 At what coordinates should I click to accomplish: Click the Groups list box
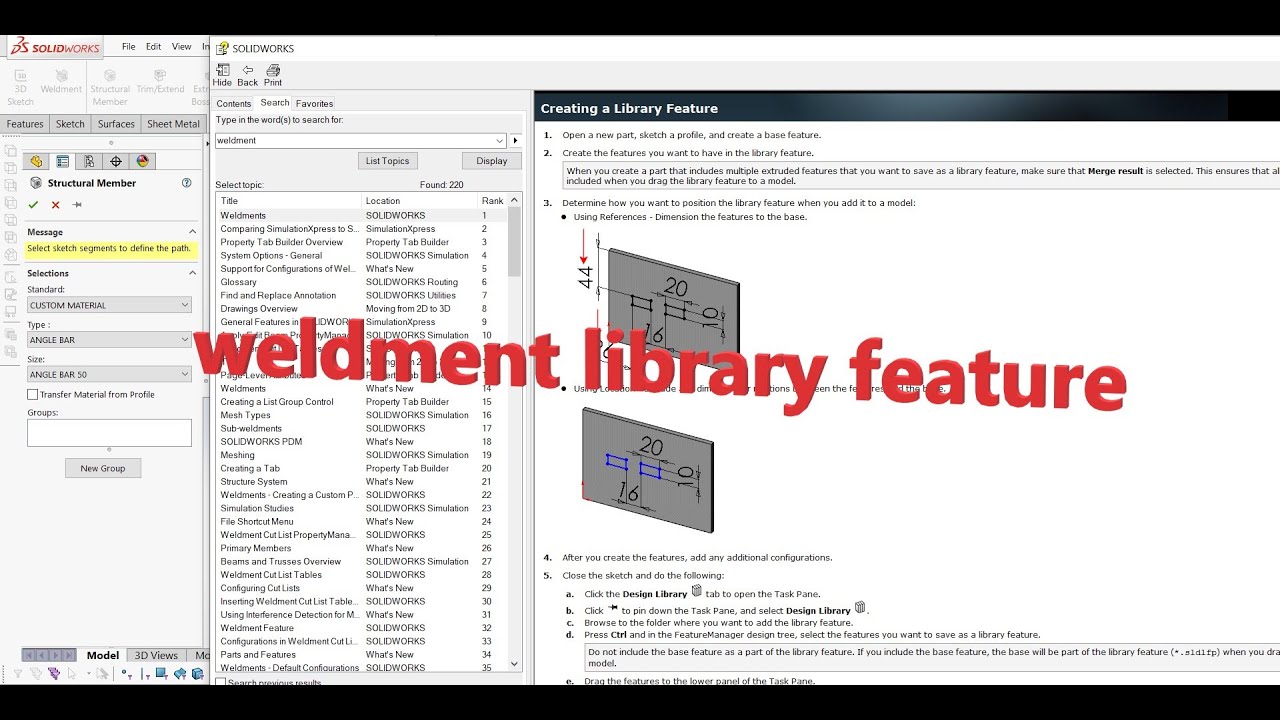coord(109,432)
